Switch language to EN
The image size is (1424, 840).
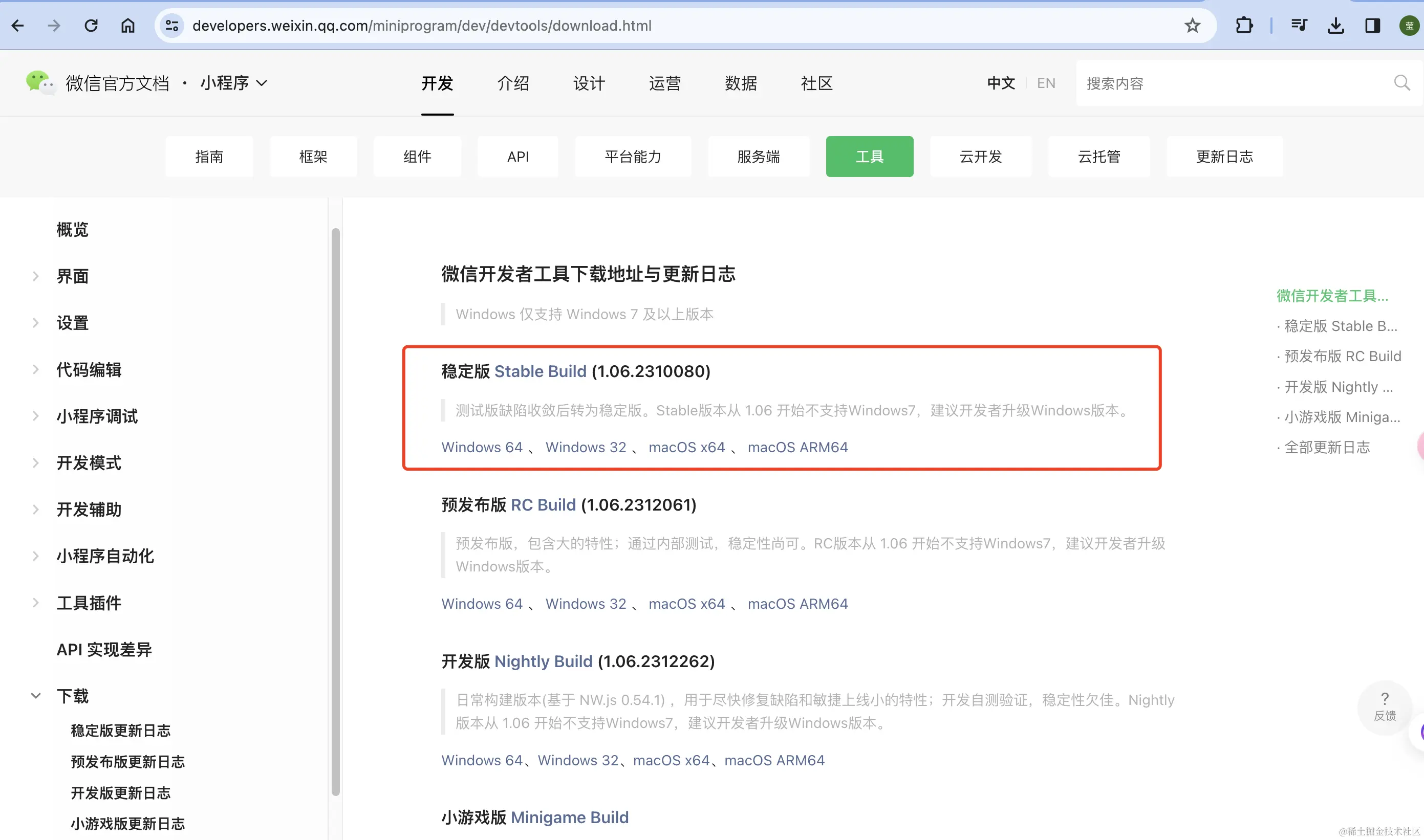(1046, 83)
